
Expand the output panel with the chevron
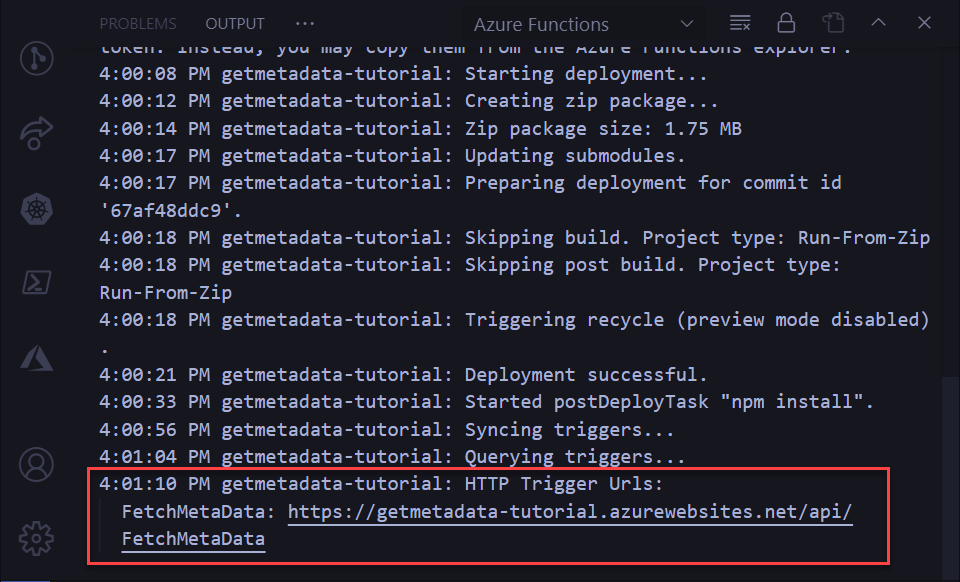pyautogui.click(x=877, y=23)
